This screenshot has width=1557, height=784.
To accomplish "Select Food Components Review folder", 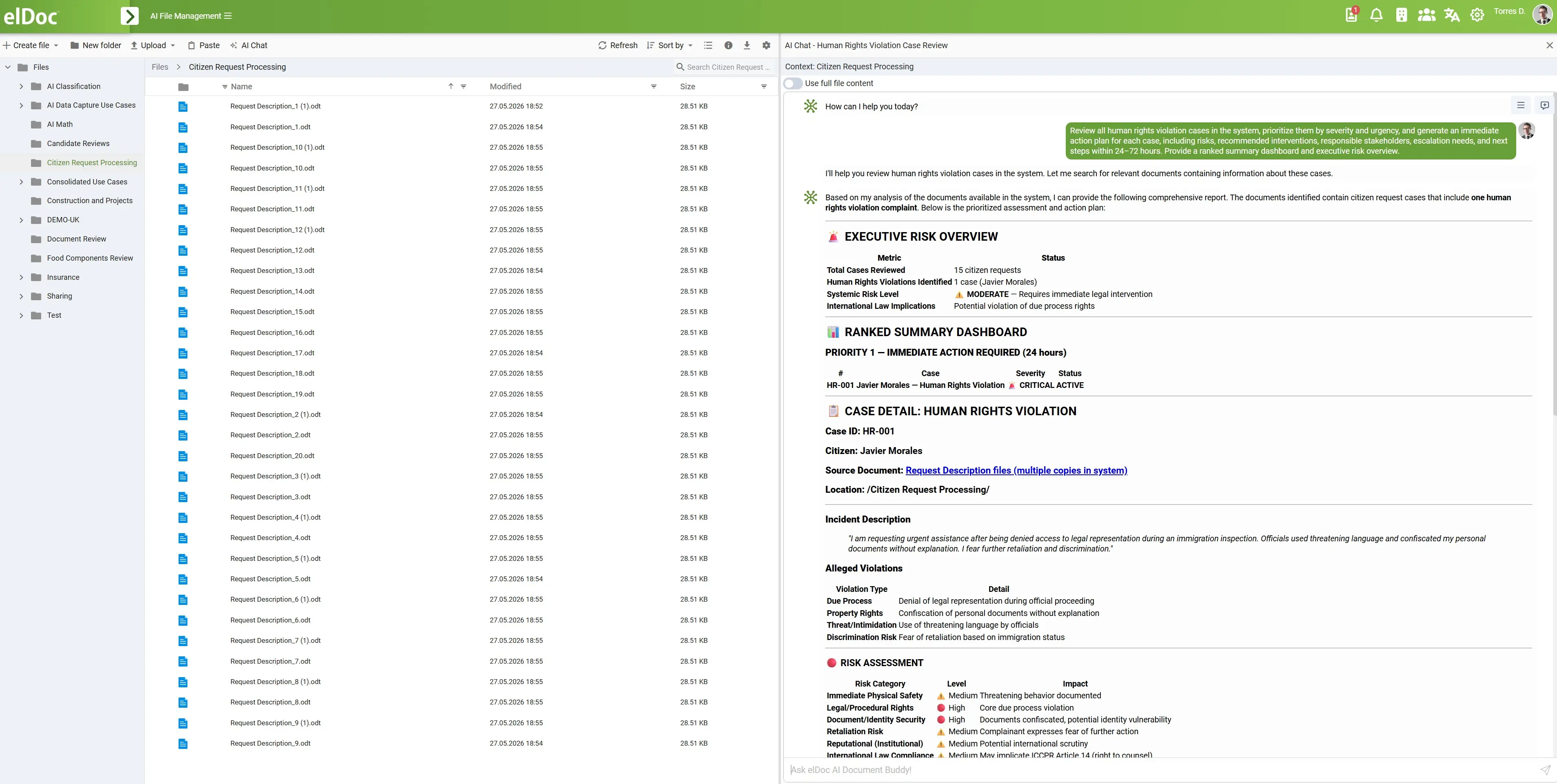I will click(89, 258).
